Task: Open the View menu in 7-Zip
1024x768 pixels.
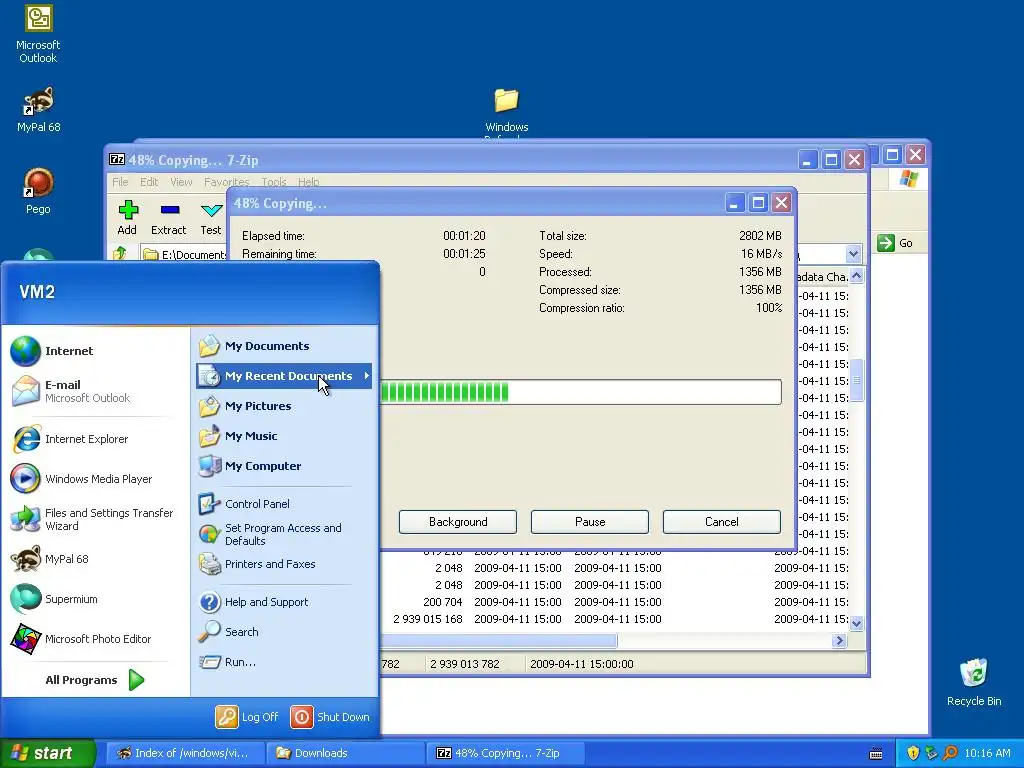Action: (x=181, y=182)
